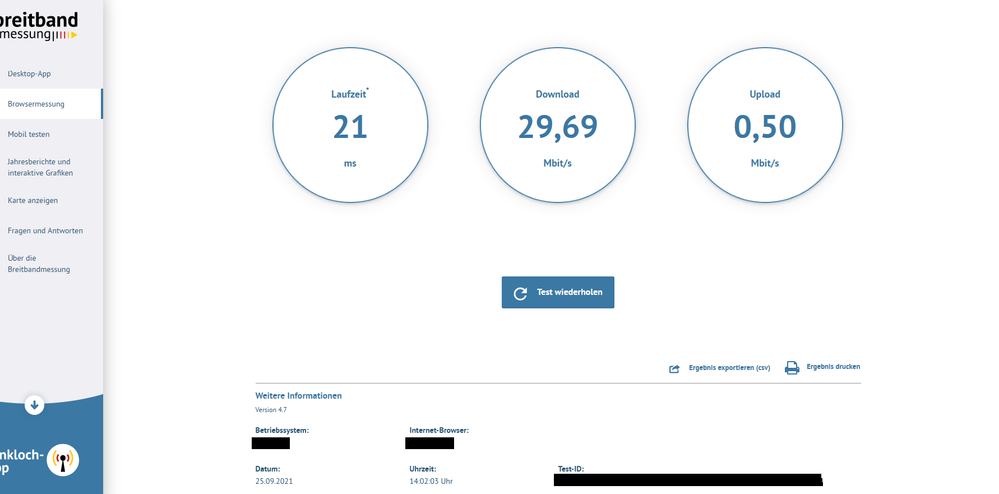Open Mobil testen page
The height and width of the screenshot is (494, 999).
point(29,134)
